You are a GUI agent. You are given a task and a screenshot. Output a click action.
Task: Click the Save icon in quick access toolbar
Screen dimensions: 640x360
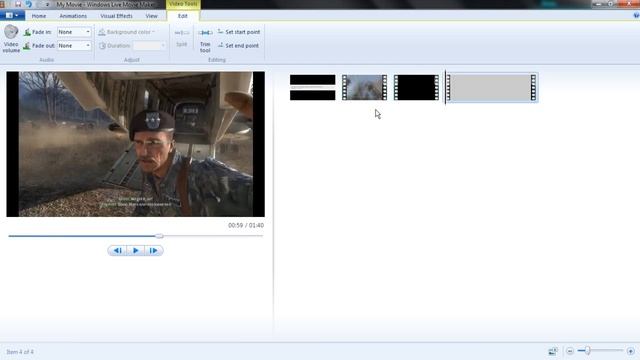pyautogui.click(x=18, y=4)
